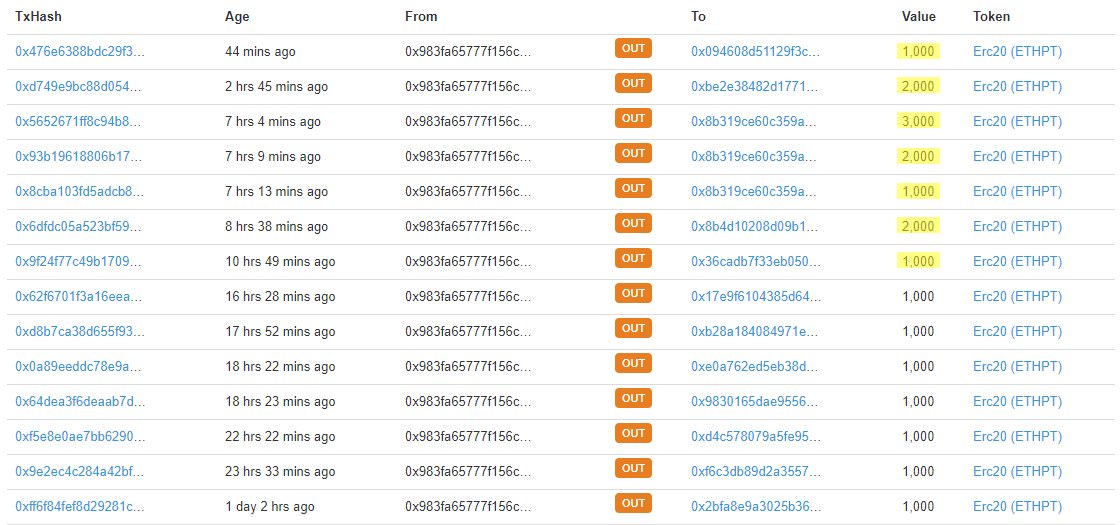Click OUT badge in 23 hrs 33 mins row
The width and height of the screenshot is (1120, 525).
pos(633,469)
